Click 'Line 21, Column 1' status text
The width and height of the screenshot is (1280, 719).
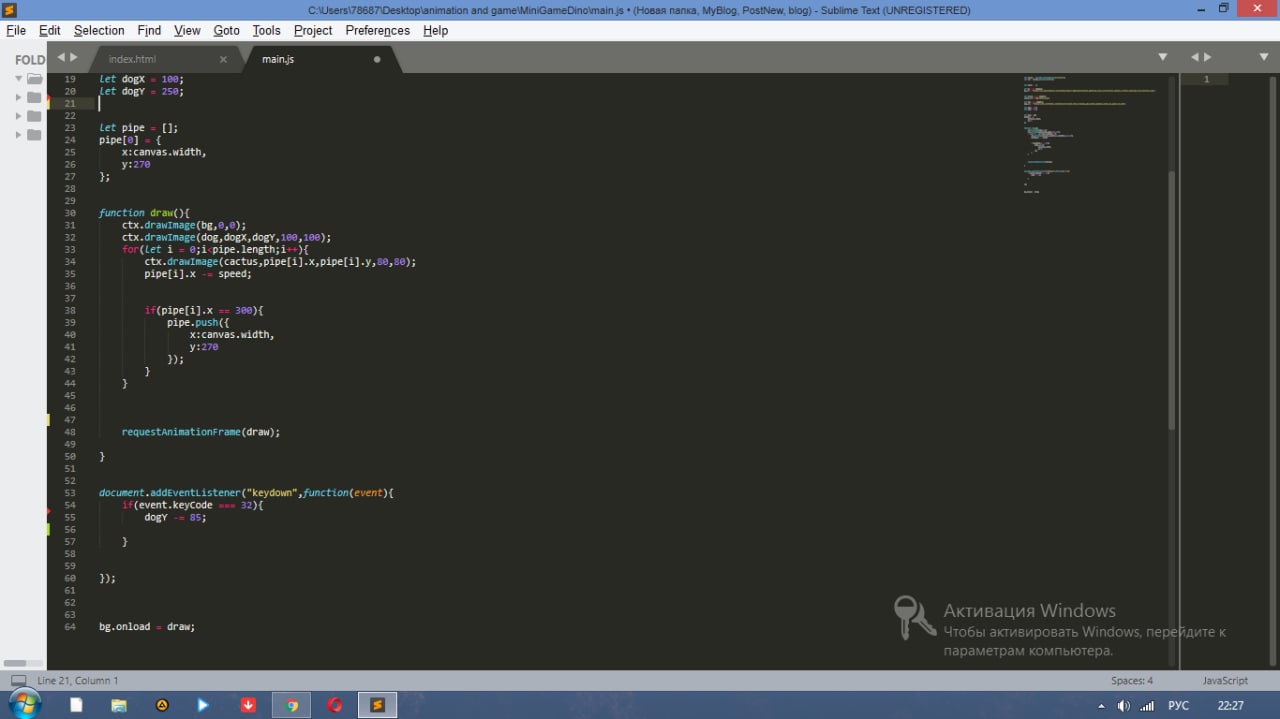(77, 680)
